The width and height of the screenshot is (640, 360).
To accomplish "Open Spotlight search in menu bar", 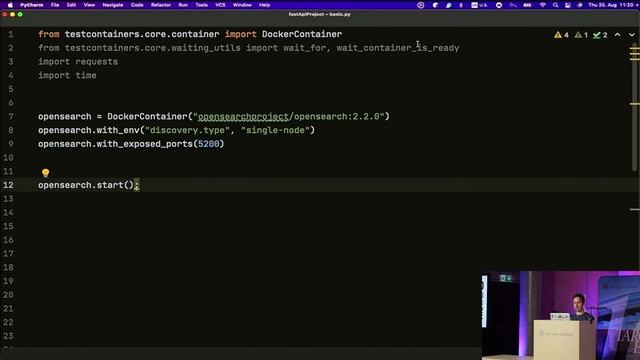I will click(555, 5).
